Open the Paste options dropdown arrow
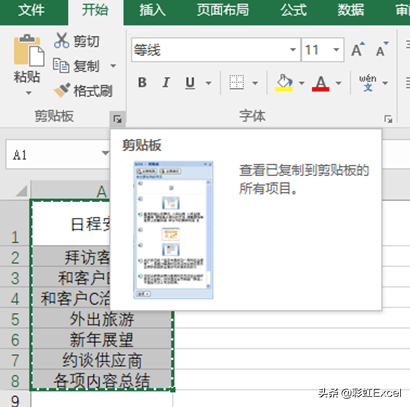 click(29, 93)
